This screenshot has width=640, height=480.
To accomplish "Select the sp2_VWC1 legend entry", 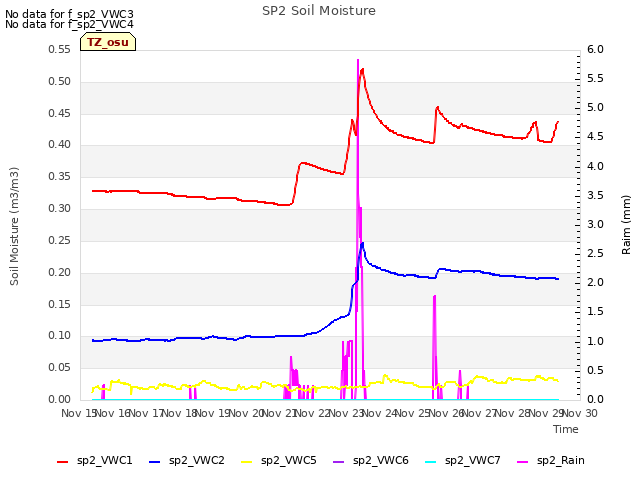I will coord(95,461).
